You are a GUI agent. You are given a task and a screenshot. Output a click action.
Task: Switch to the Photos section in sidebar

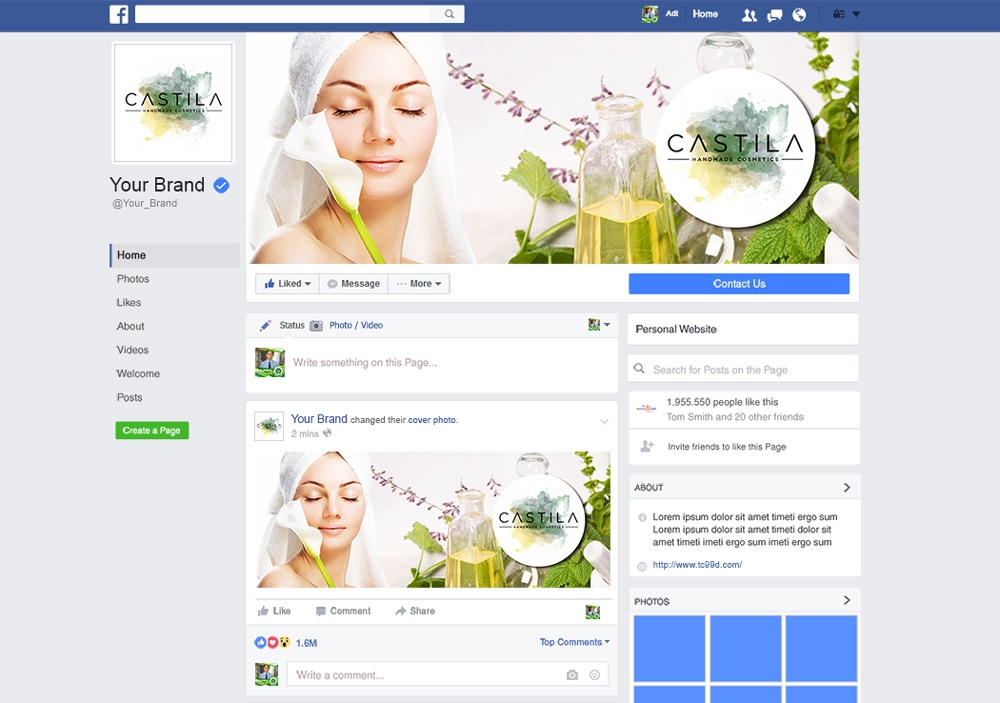pyautogui.click(x=132, y=278)
